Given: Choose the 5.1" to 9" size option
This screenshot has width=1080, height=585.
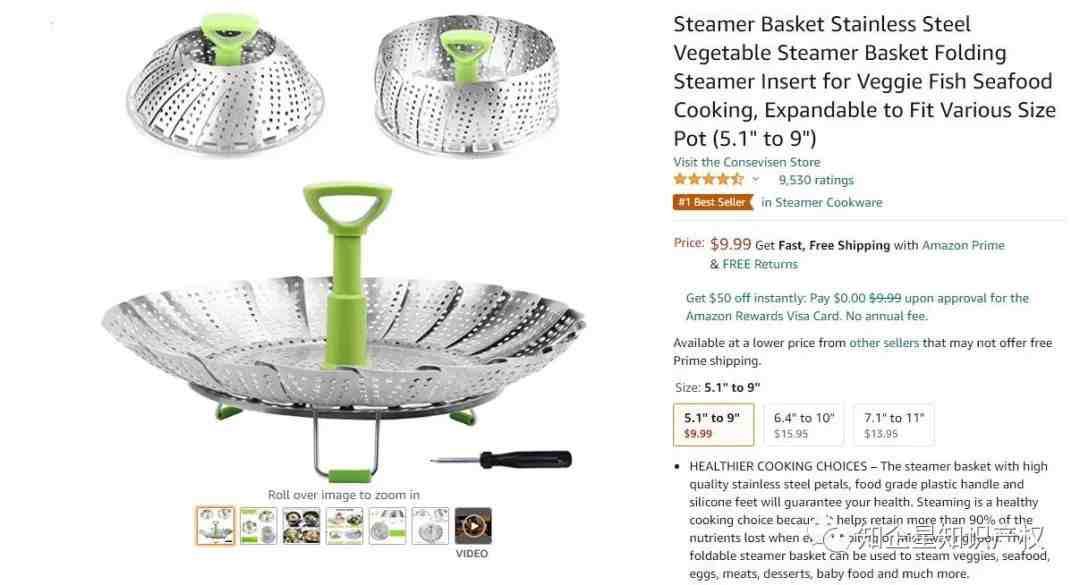Looking at the screenshot, I should tap(713, 424).
